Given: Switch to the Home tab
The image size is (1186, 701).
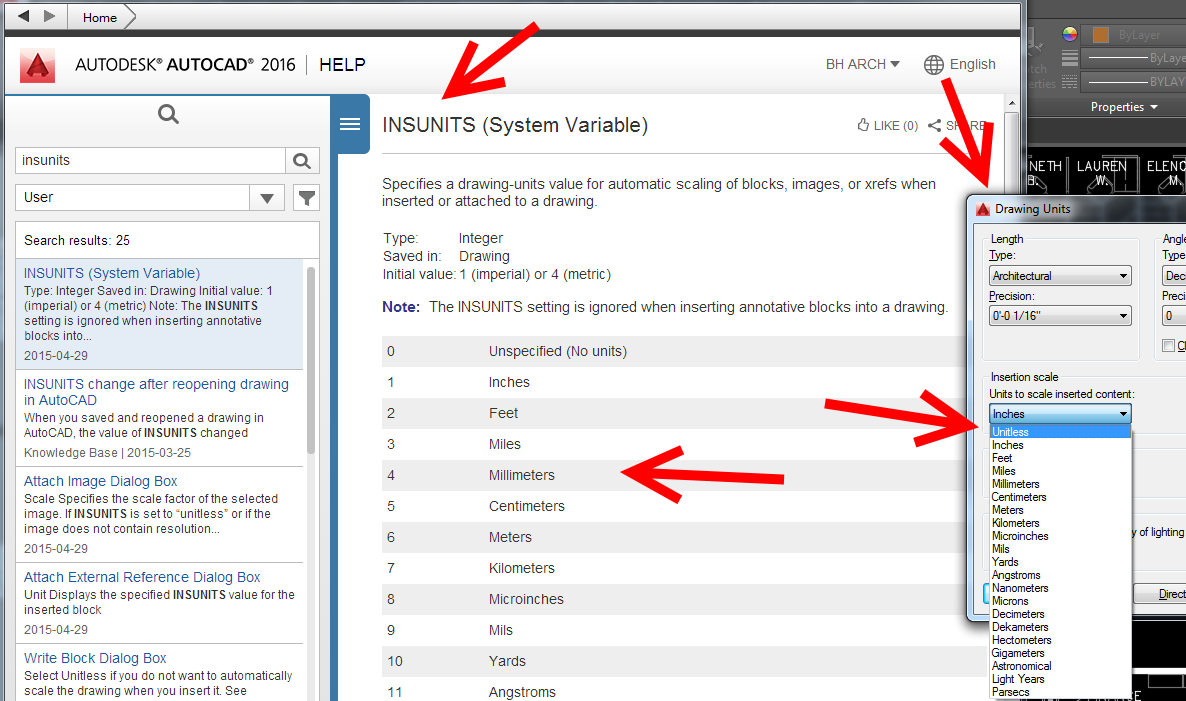Looking at the screenshot, I should click(98, 17).
